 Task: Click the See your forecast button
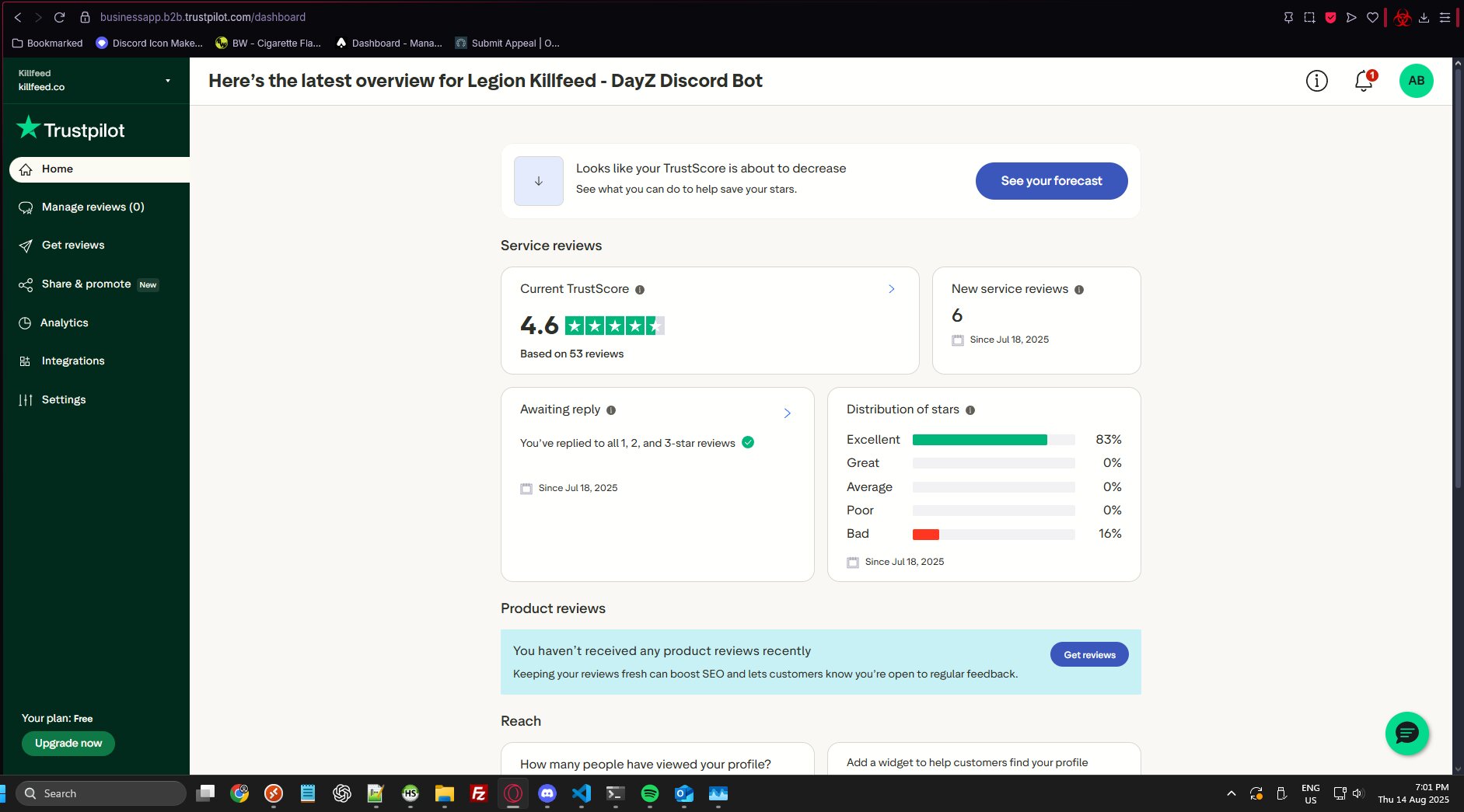point(1051,181)
